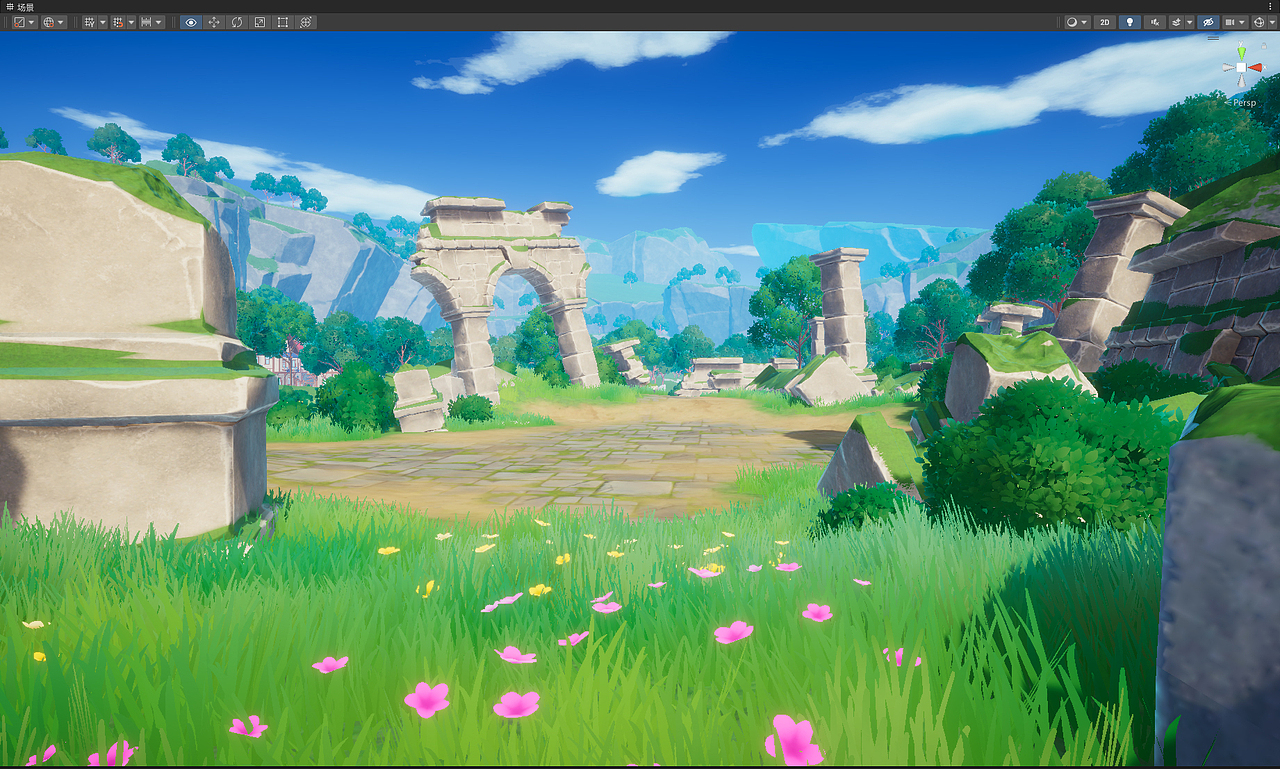Select the Transform tool
Screen dimensions: 1280x769
tap(306, 22)
